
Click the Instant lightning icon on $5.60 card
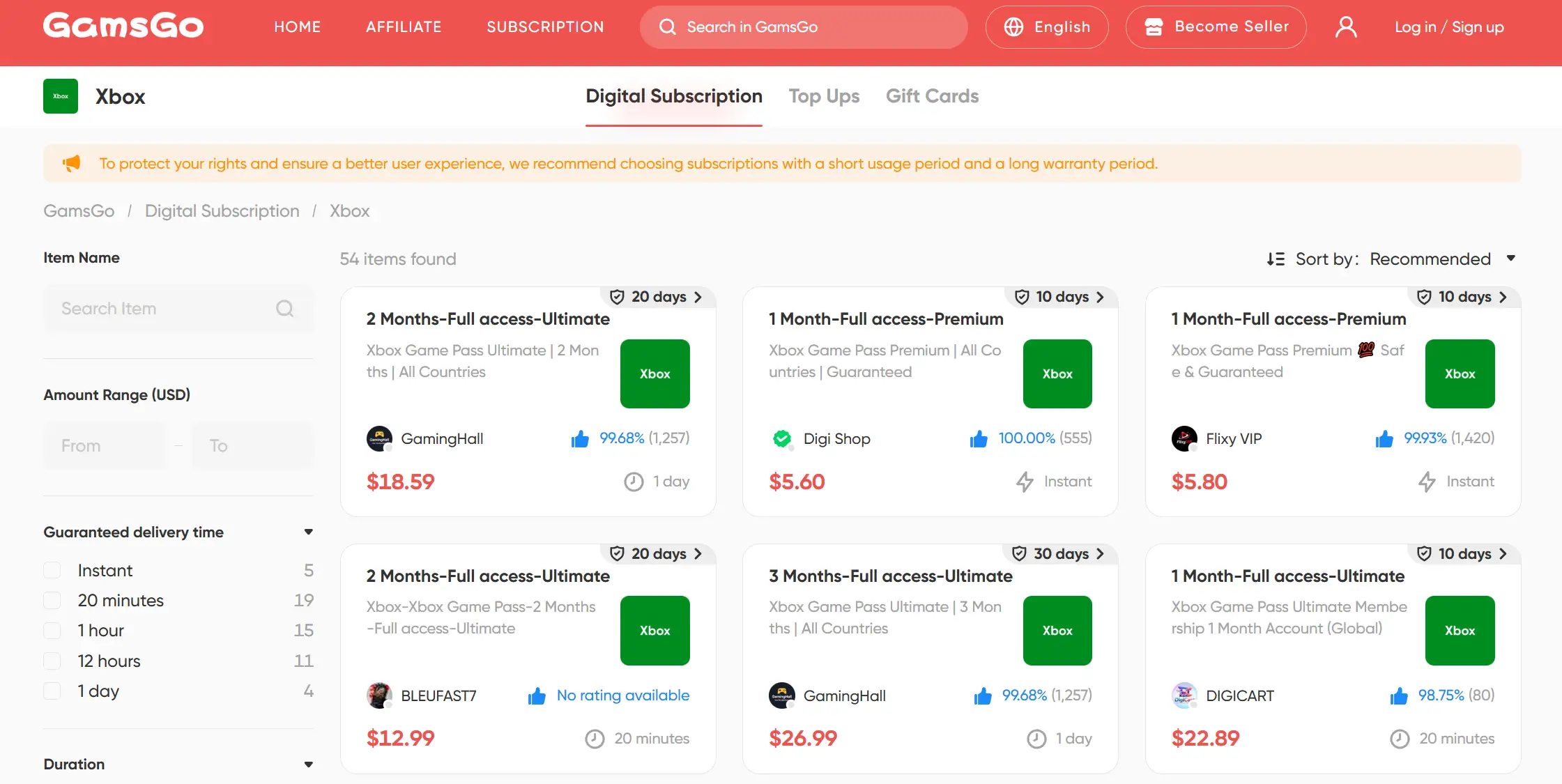point(1025,482)
